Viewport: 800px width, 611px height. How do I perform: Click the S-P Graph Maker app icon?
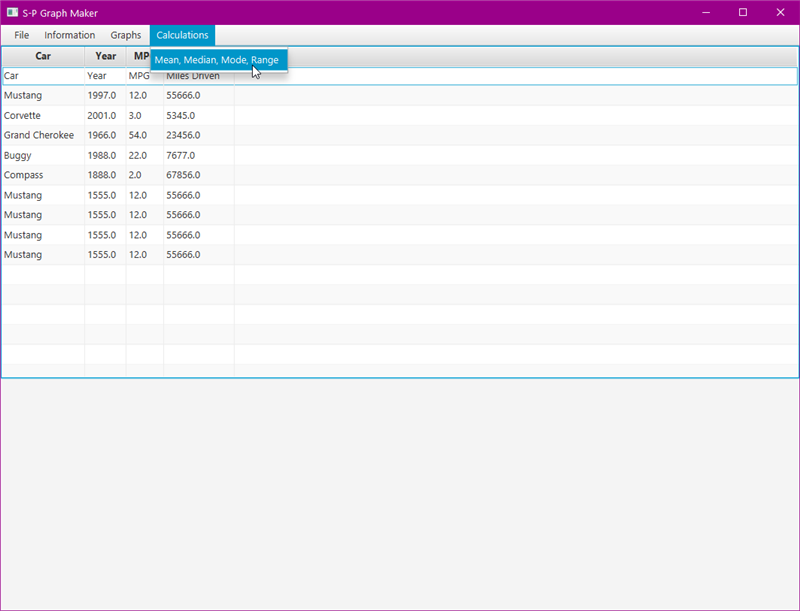point(13,12)
